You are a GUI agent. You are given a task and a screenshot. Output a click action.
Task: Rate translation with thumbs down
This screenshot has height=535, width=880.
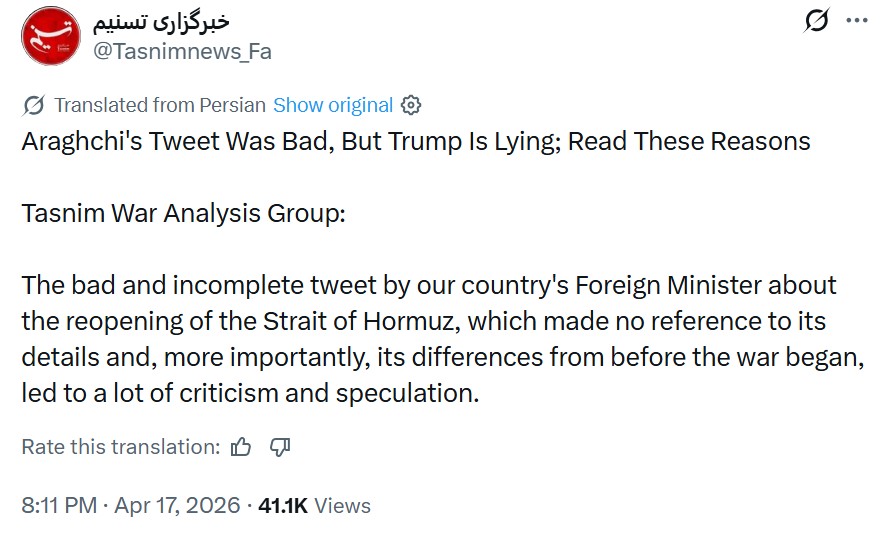(280, 447)
